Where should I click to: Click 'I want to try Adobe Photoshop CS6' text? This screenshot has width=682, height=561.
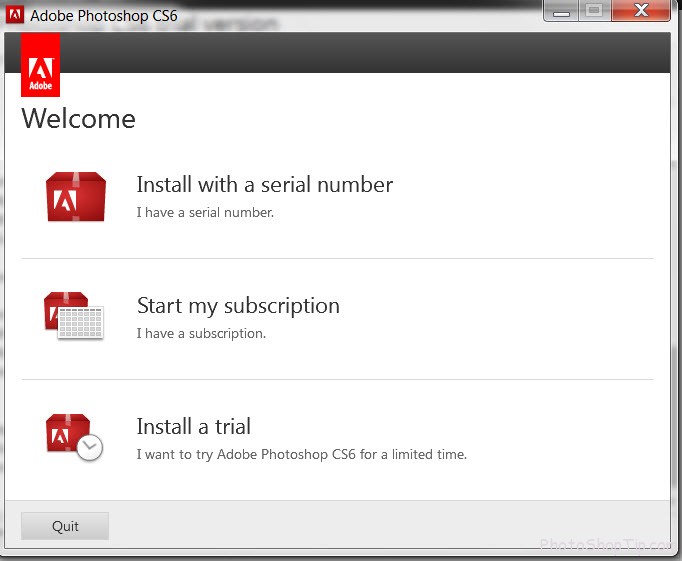tap(246, 454)
